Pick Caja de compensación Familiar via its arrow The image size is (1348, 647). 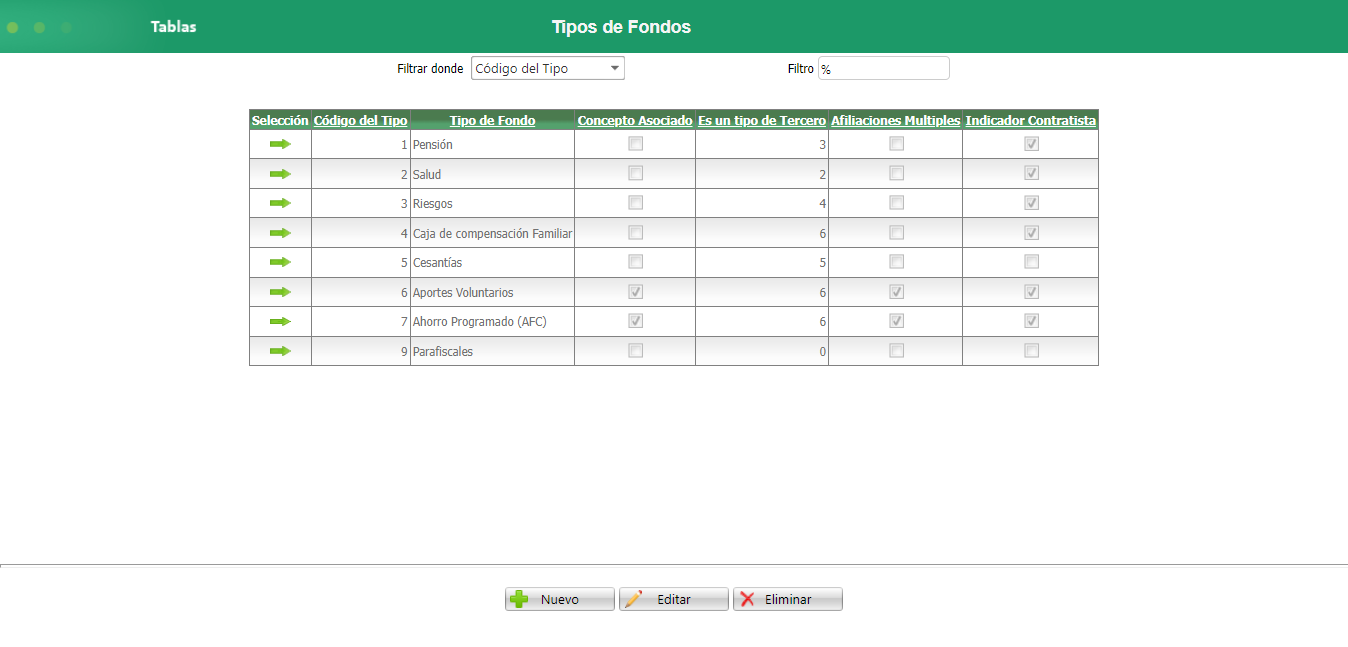(x=279, y=232)
